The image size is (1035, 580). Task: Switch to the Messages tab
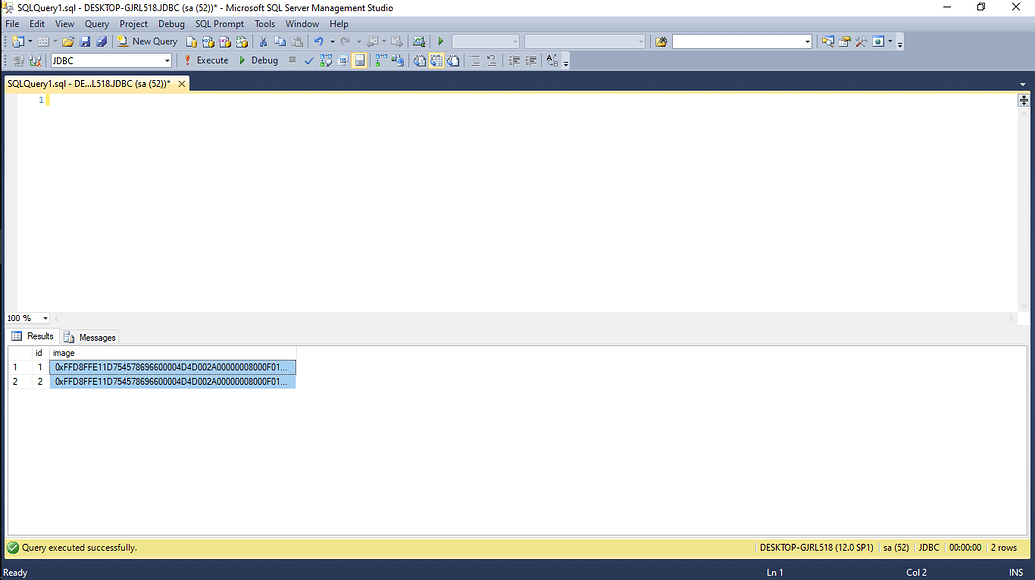coord(90,337)
